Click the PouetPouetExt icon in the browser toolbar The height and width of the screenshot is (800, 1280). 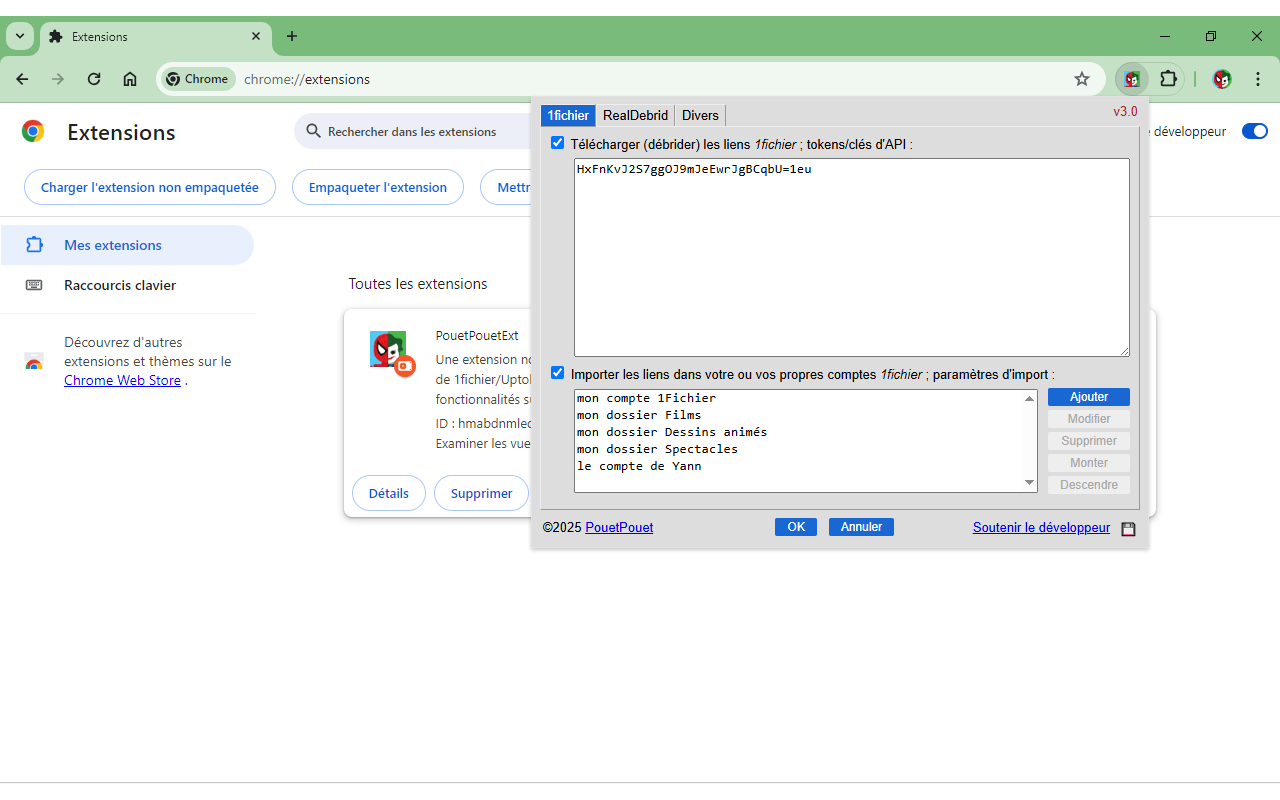1131,79
